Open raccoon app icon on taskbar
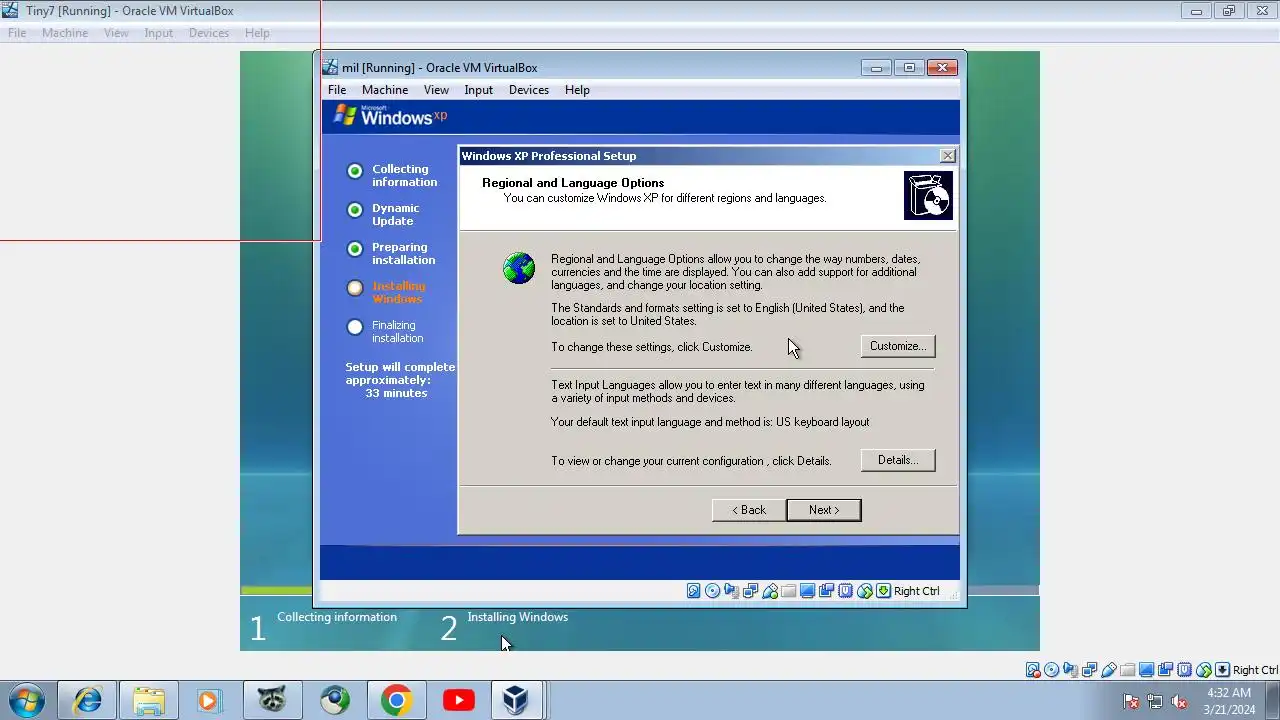 (272, 701)
